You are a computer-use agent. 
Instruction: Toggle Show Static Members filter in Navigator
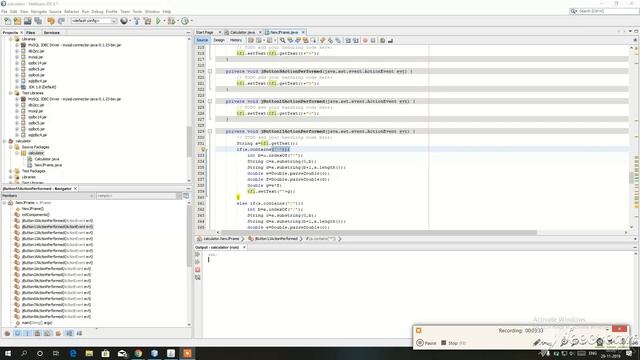(x=27, y=333)
